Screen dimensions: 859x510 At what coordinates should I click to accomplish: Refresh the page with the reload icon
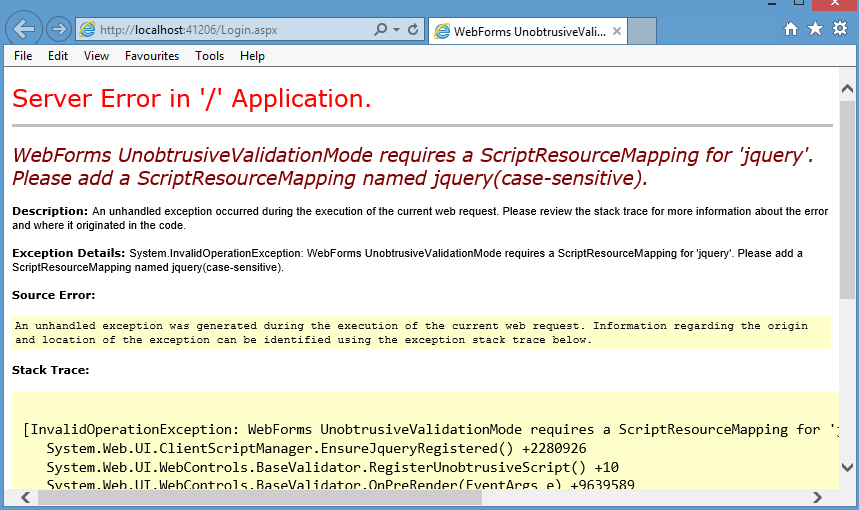coord(413,29)
